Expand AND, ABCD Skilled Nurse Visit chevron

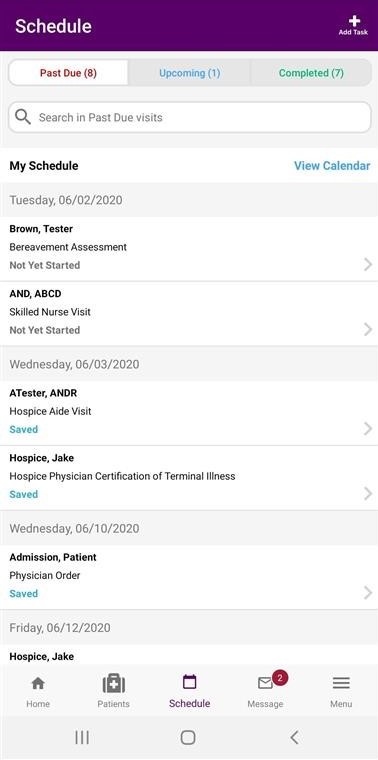(368, 330)
